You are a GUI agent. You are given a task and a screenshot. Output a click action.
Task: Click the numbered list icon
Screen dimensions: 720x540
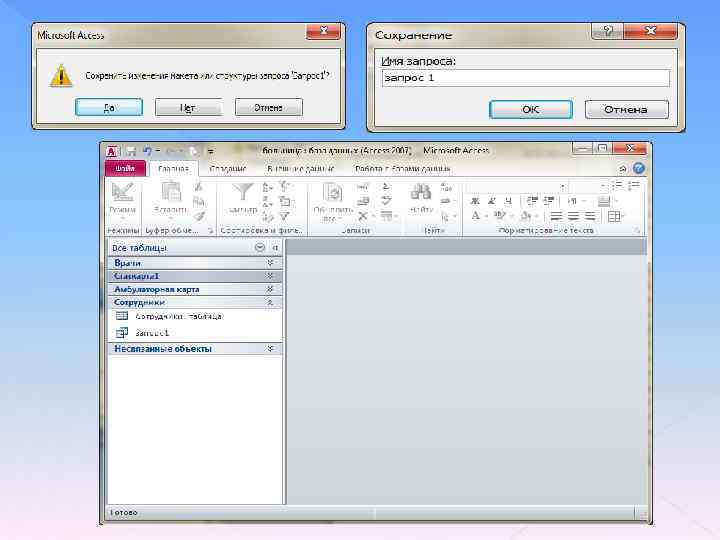(x=634, y=186)
